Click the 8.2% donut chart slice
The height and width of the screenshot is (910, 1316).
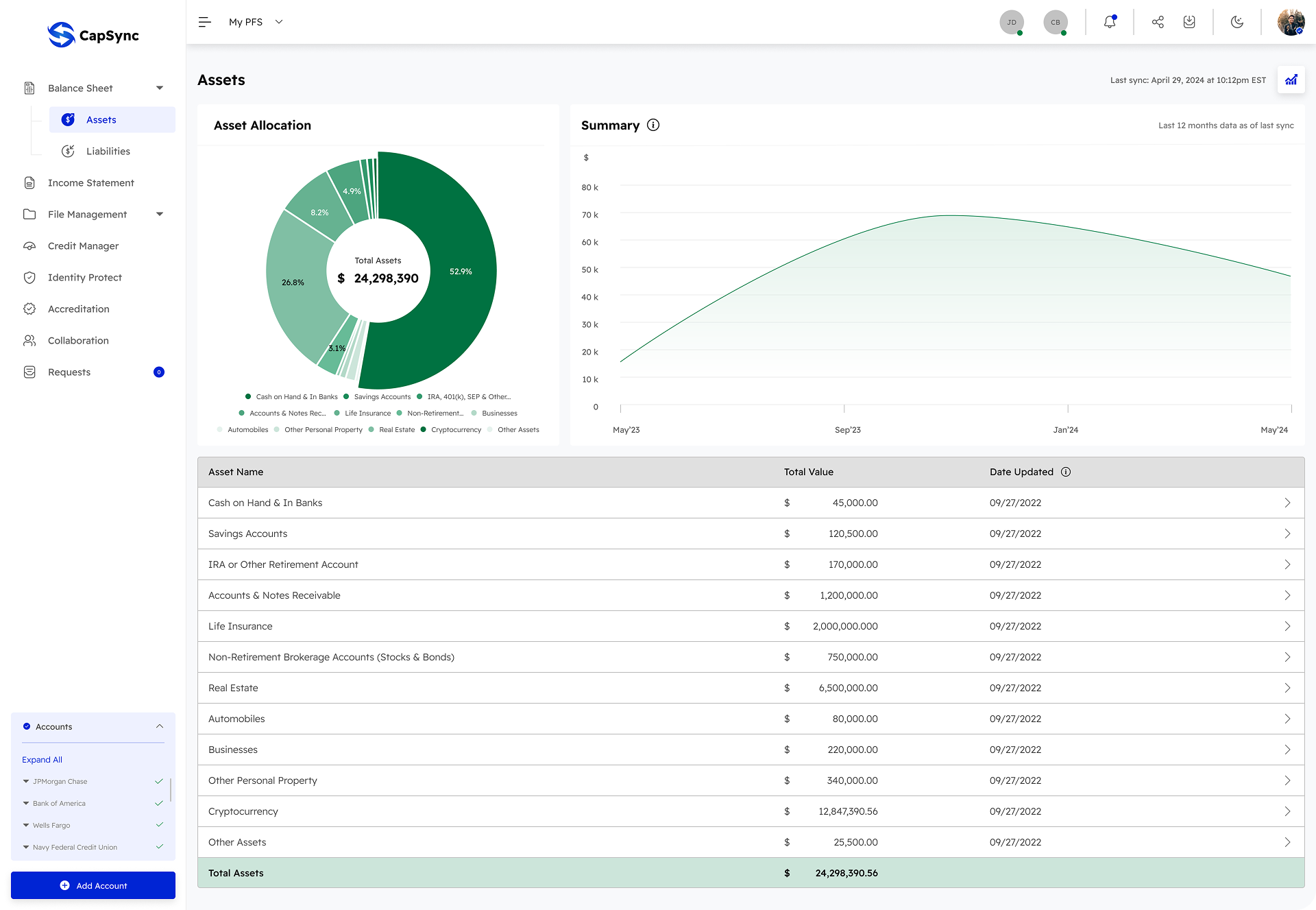click(319, 211)
